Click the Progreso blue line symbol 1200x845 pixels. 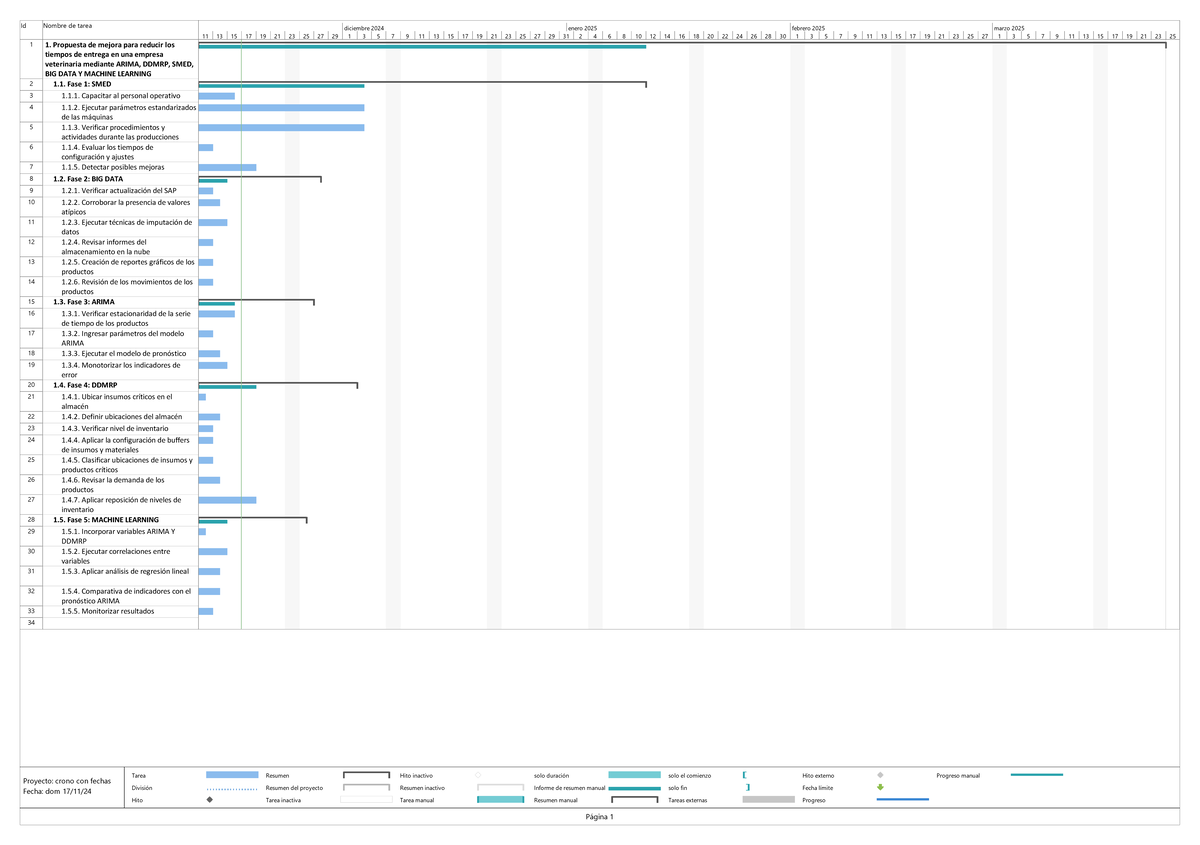[x=903, y=800]
